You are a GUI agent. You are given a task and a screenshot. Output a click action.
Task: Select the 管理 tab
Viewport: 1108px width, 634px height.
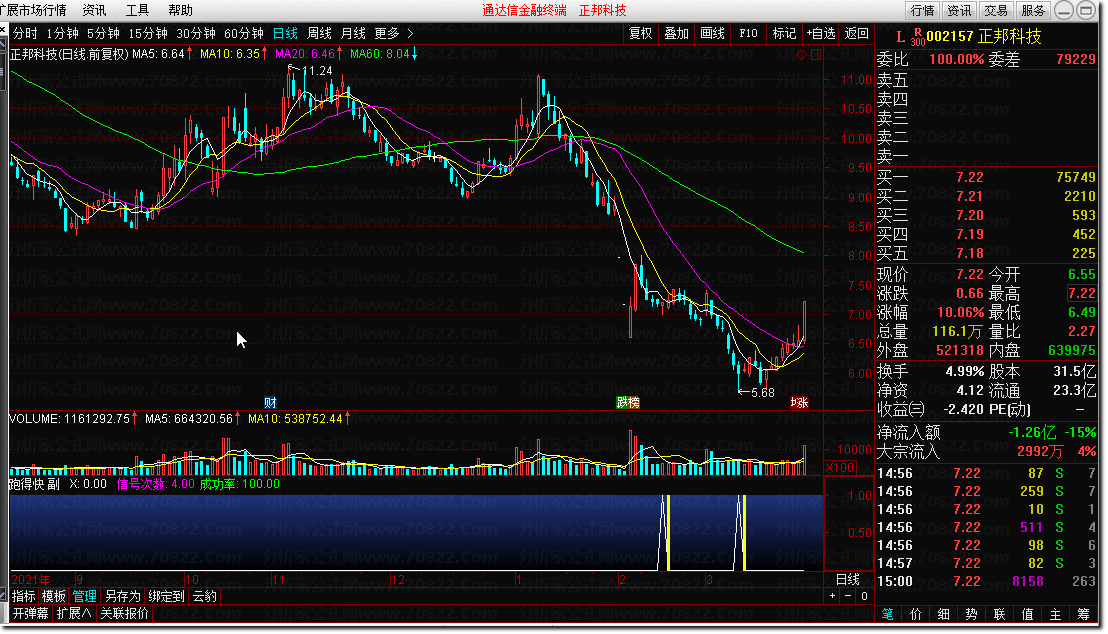pos(84,597)
